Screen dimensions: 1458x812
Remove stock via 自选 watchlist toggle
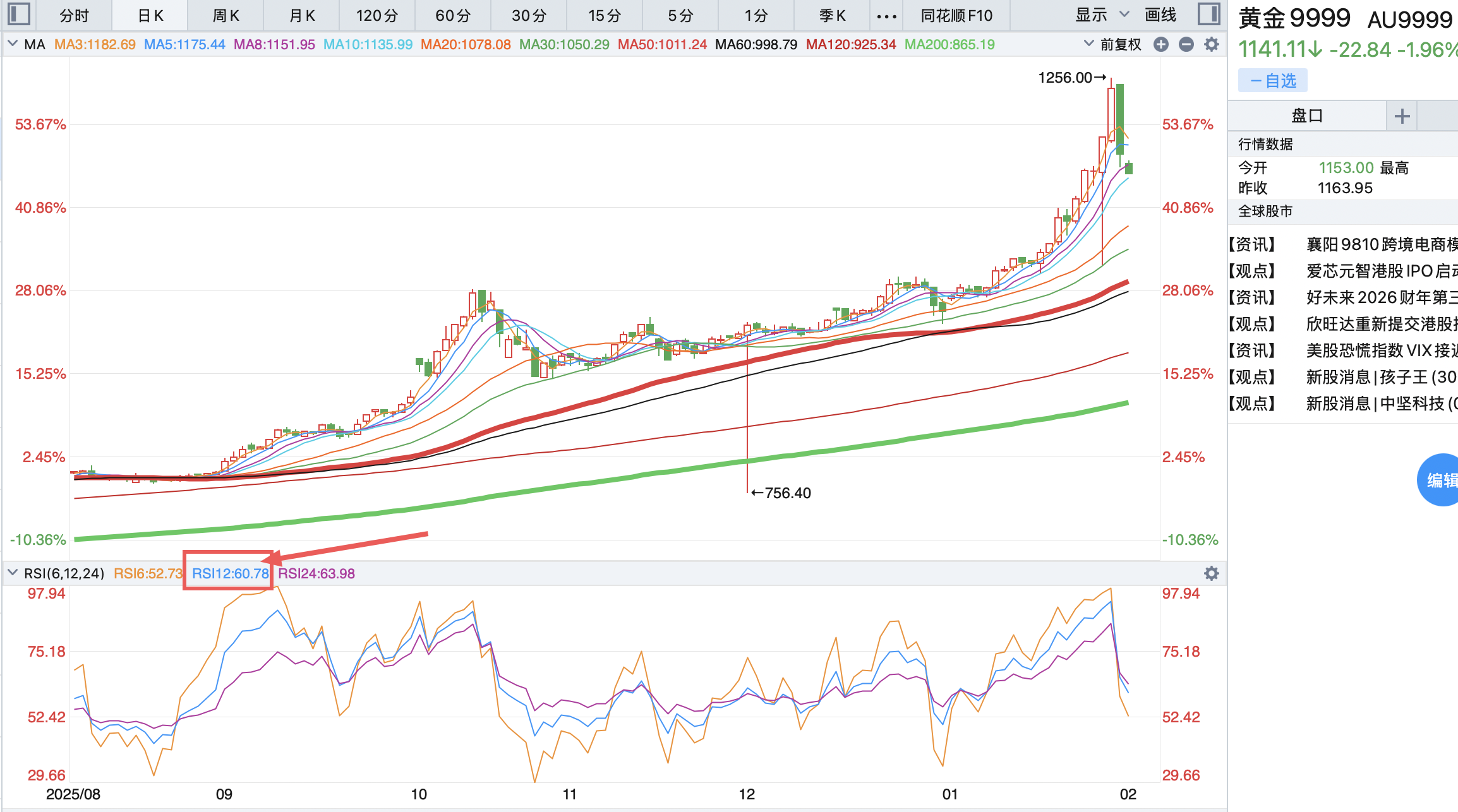pyautogui.click(x=1272, y=81)
